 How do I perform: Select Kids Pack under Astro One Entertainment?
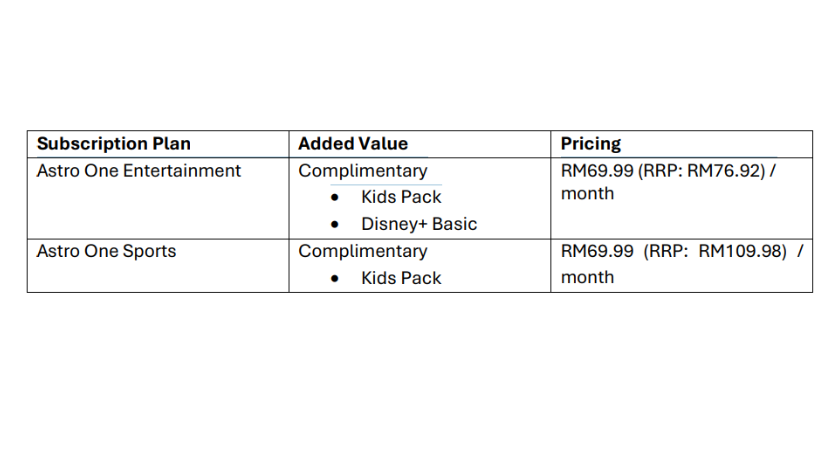point(401,197)
